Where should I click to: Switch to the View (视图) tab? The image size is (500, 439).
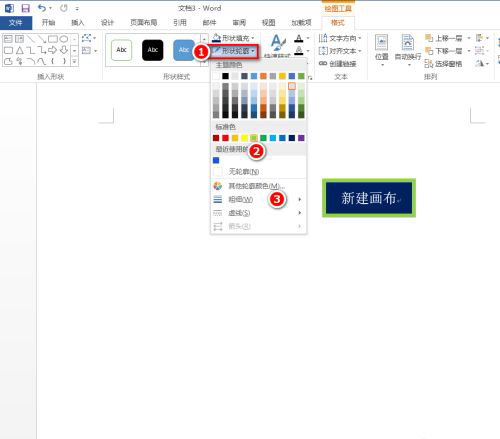tap(268, 23)
